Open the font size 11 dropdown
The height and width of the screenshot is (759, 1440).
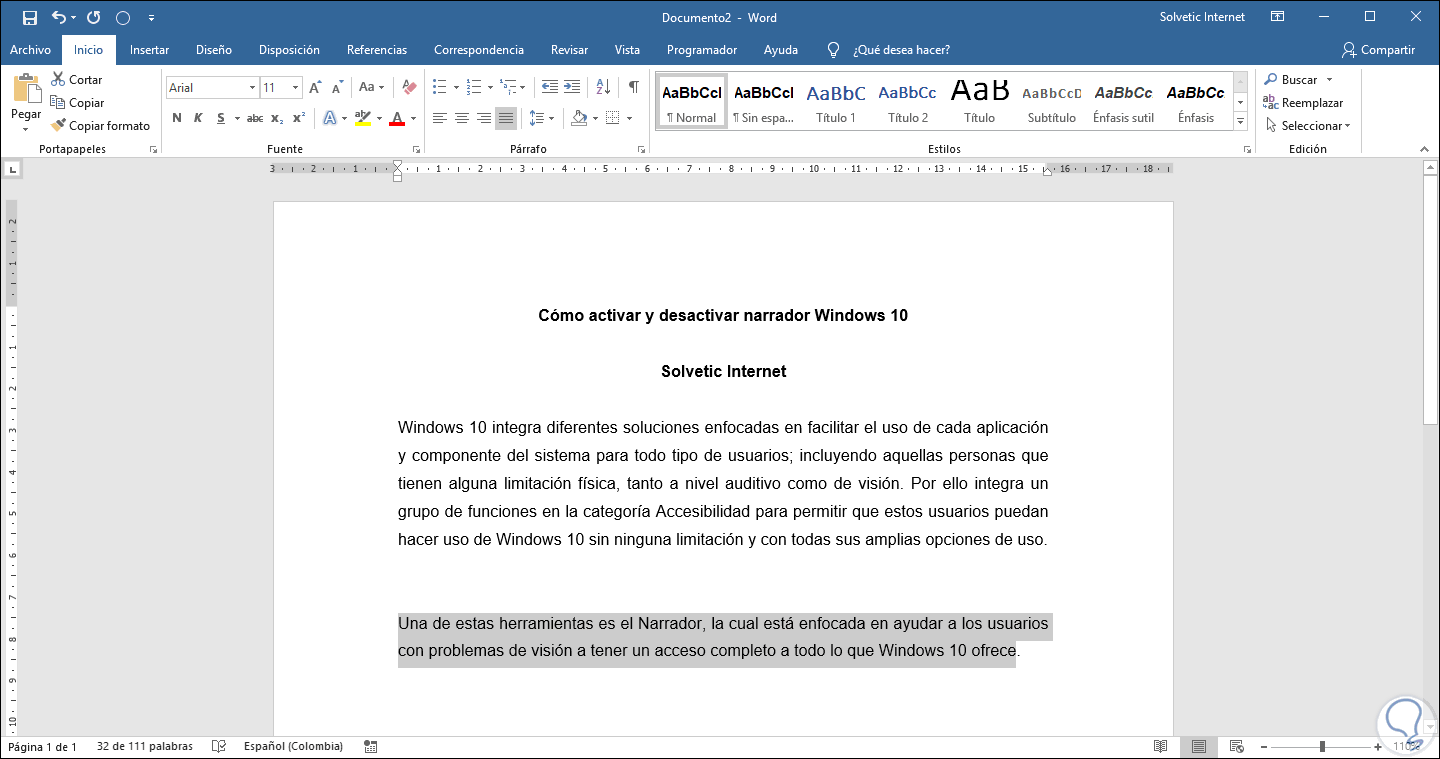click(x=295, y=88)
